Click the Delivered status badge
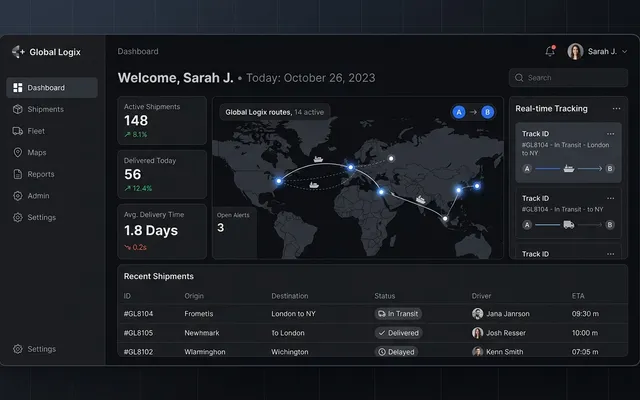Viewport: 640px width, 400px height. point(398,333)
